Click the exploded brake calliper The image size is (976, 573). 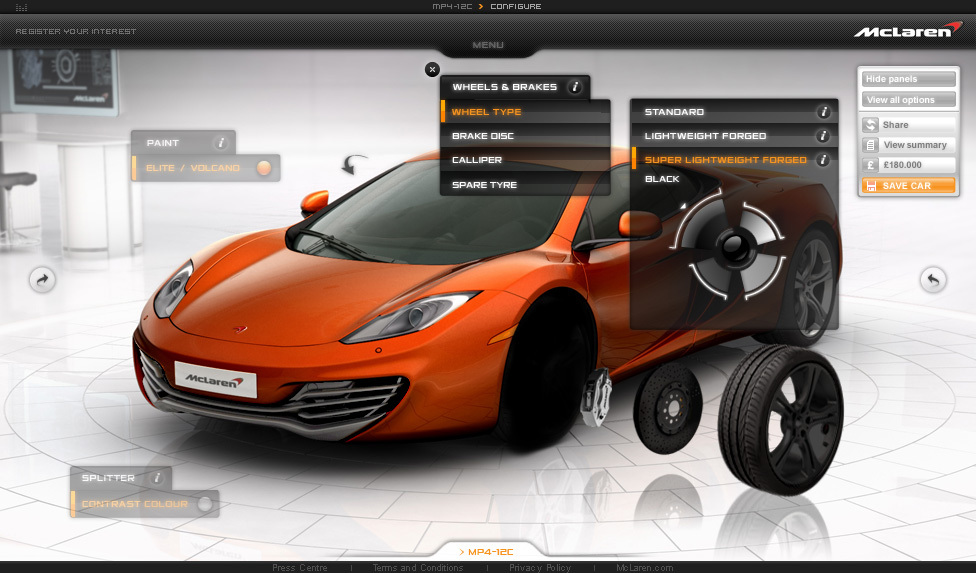[x=596, y=397]
